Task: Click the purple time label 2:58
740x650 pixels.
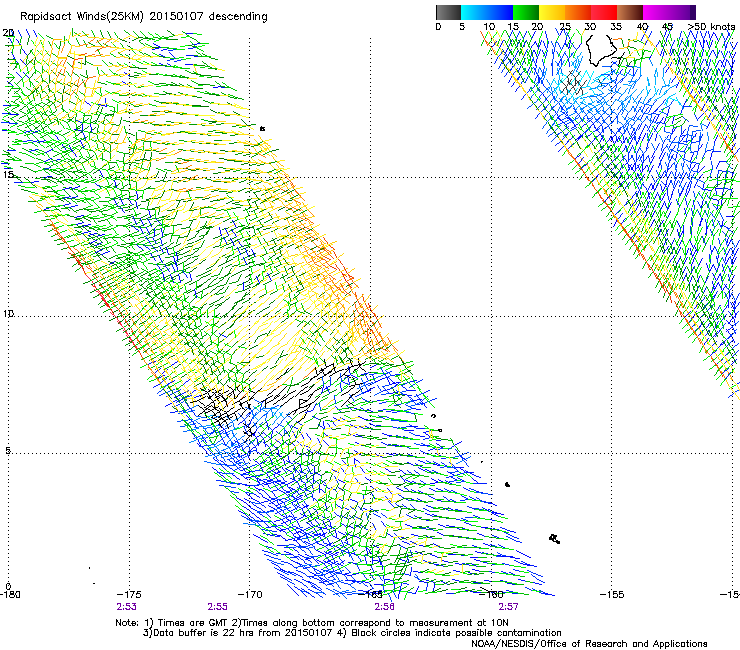Action: pyautogui.click(x=384, y=607)
